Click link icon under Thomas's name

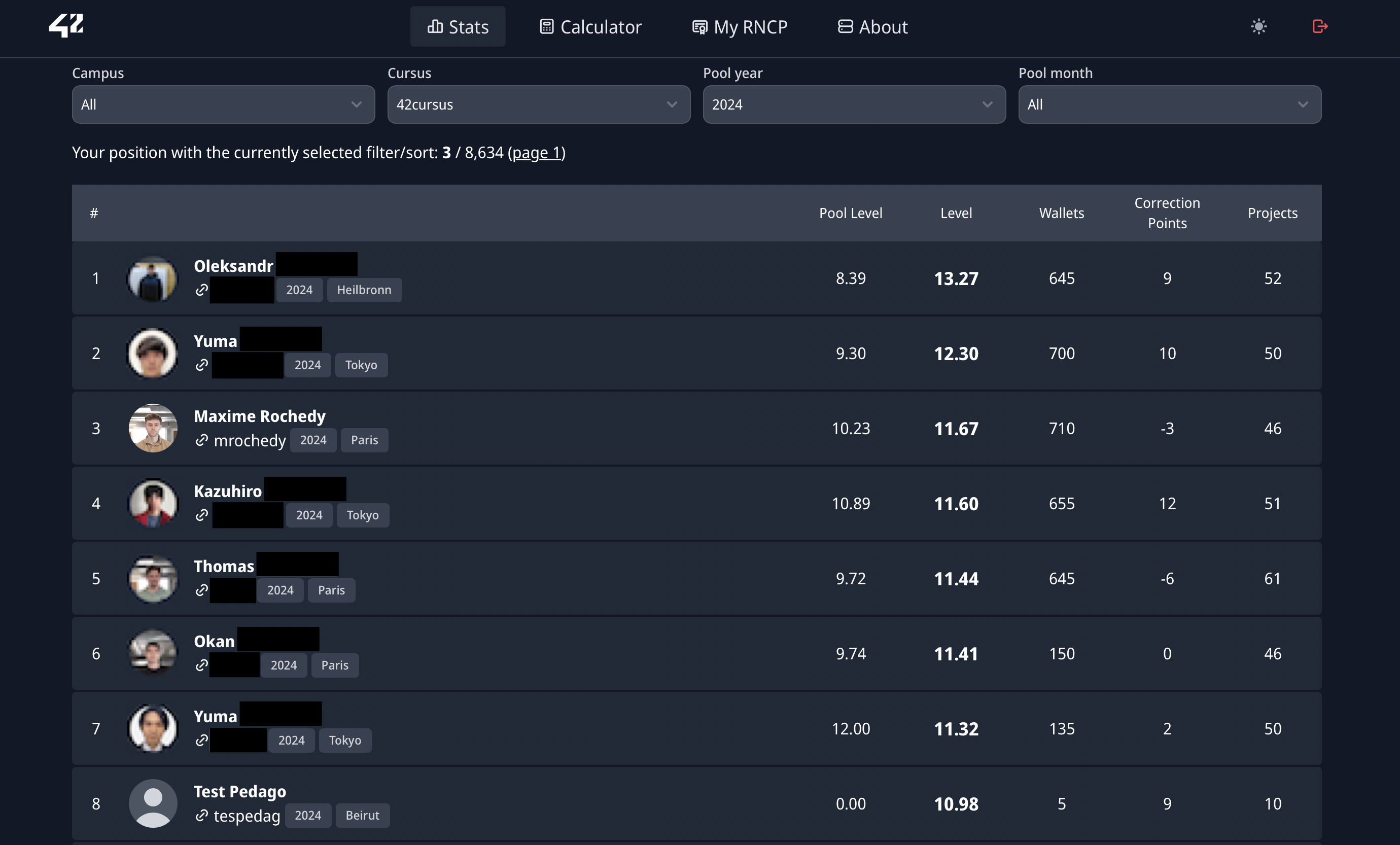click(201, 590)
